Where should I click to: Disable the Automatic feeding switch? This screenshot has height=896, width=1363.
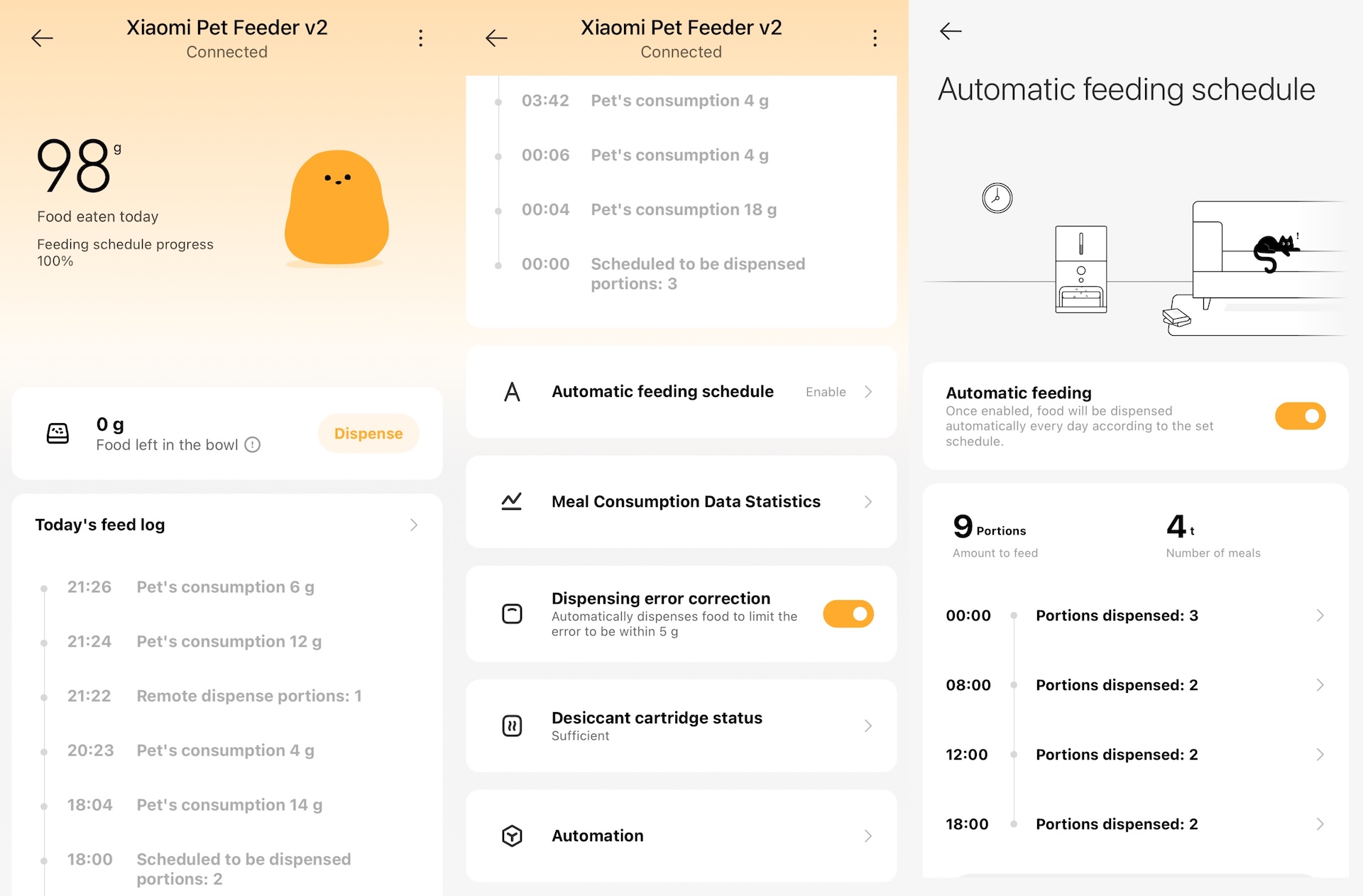1299,416
